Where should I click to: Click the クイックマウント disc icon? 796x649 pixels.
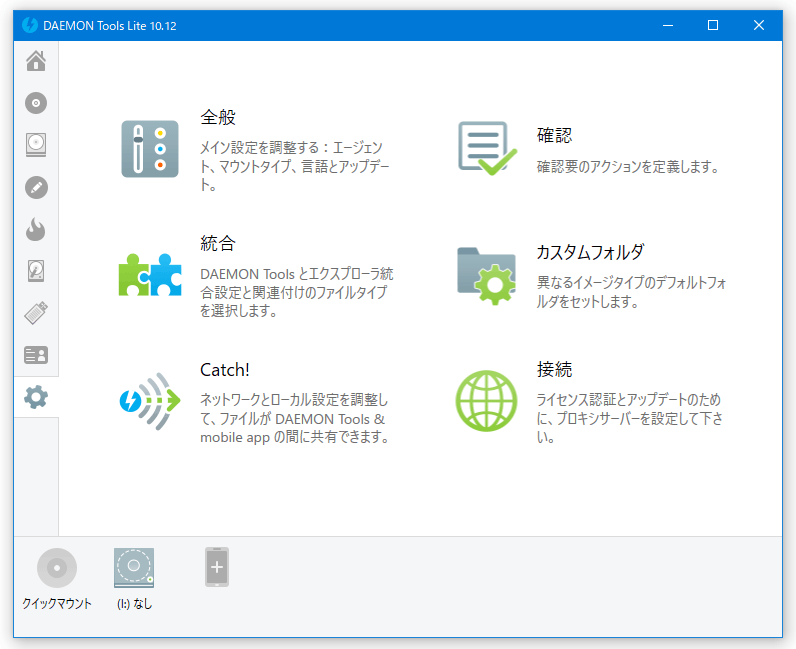click(x=57, y=568)
